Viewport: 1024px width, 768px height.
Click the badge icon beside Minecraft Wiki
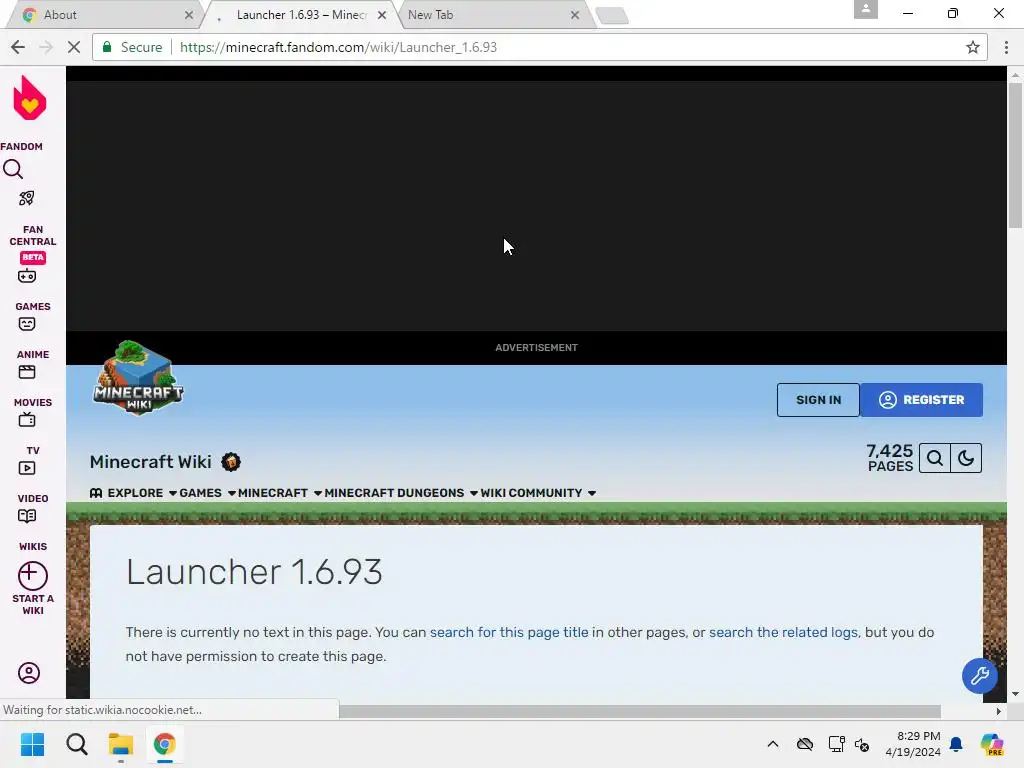pyautogui.click(x=231, y=462)
